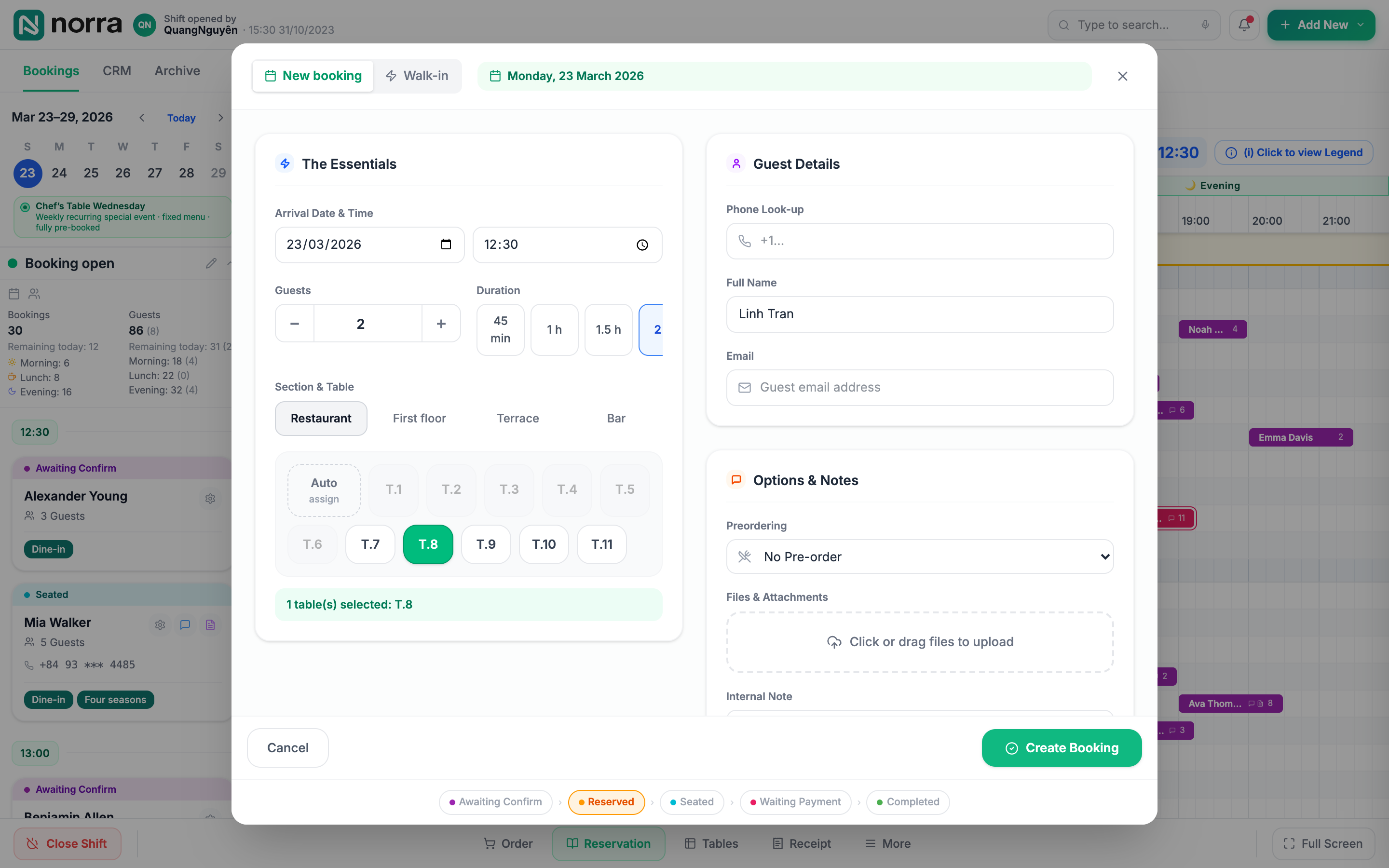The width and height of the screenshot is (1389, 868).
Task: Select table T.10
Action: click(x=544, y=544)
